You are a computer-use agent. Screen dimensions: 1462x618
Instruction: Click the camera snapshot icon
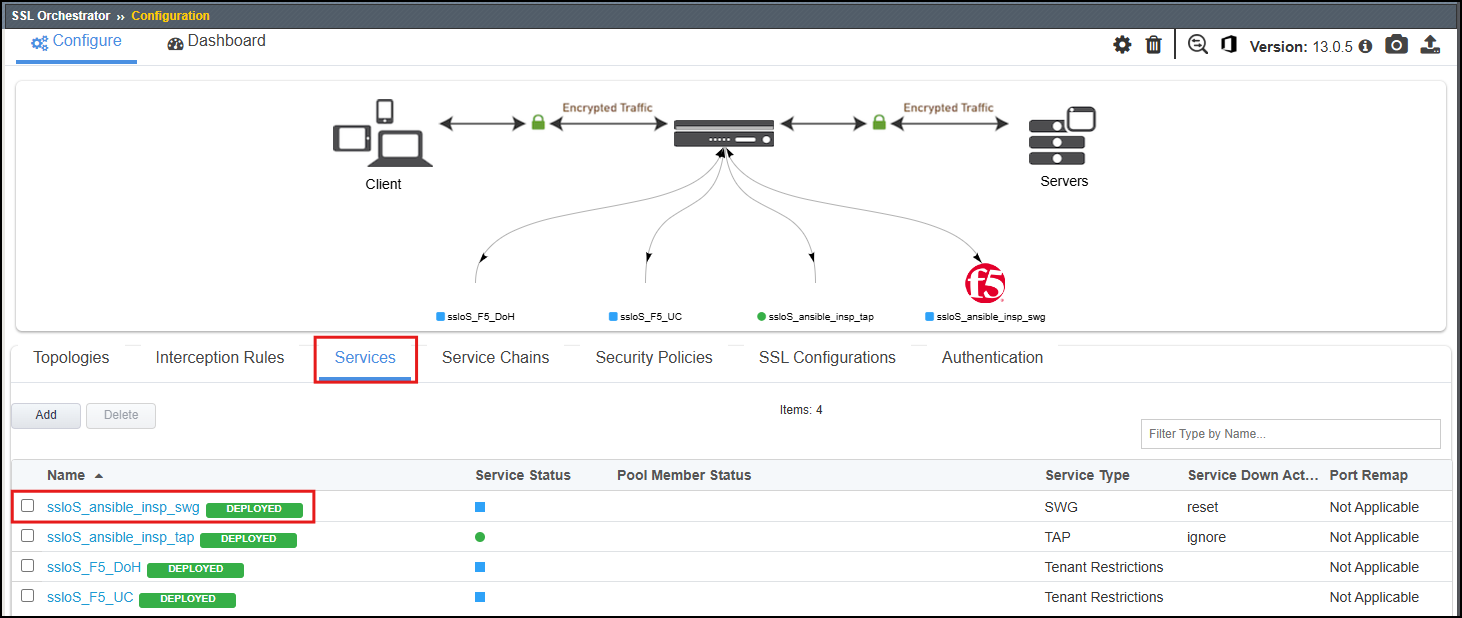click(x=1396, y=45)
